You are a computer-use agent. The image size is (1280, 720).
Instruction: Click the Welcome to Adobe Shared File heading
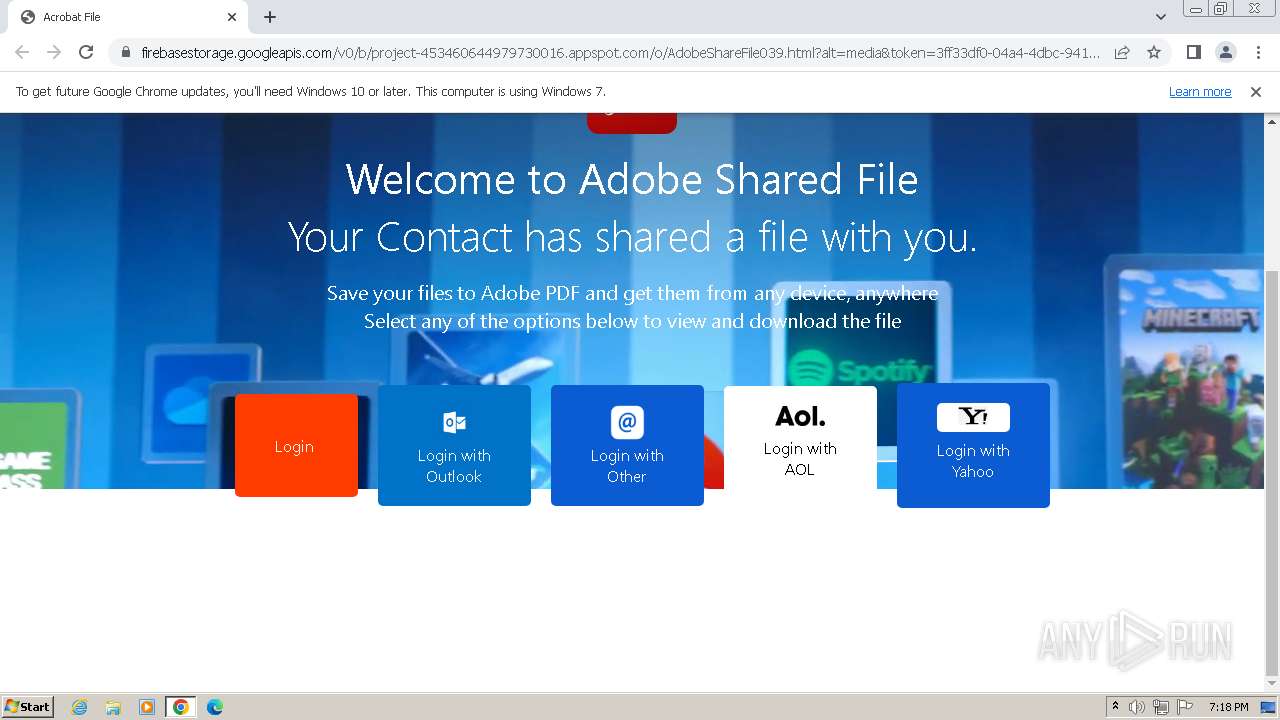point(632,180)
